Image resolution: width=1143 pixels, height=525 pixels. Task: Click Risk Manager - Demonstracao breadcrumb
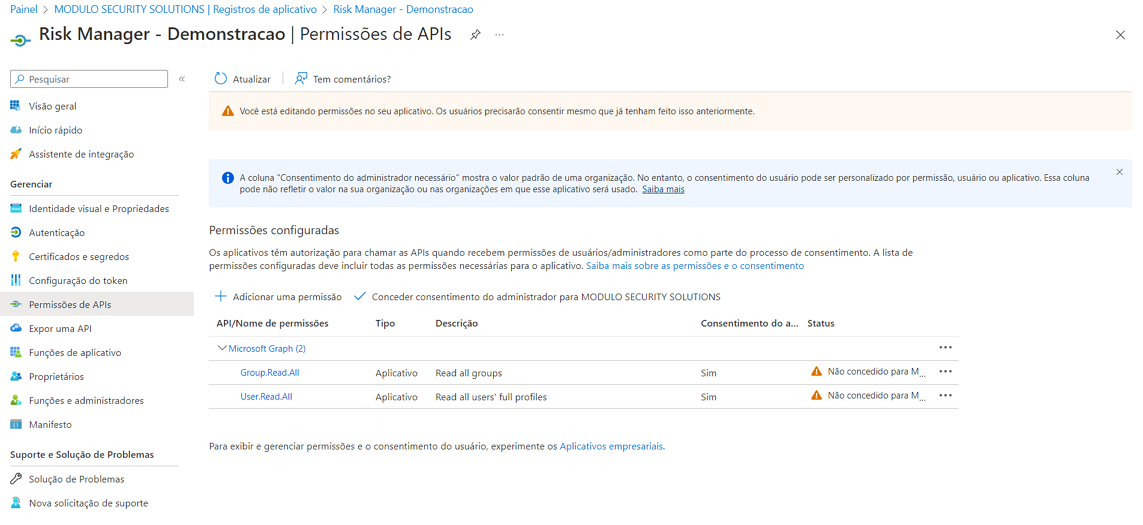pyautogui.click(x=402, y=9)
